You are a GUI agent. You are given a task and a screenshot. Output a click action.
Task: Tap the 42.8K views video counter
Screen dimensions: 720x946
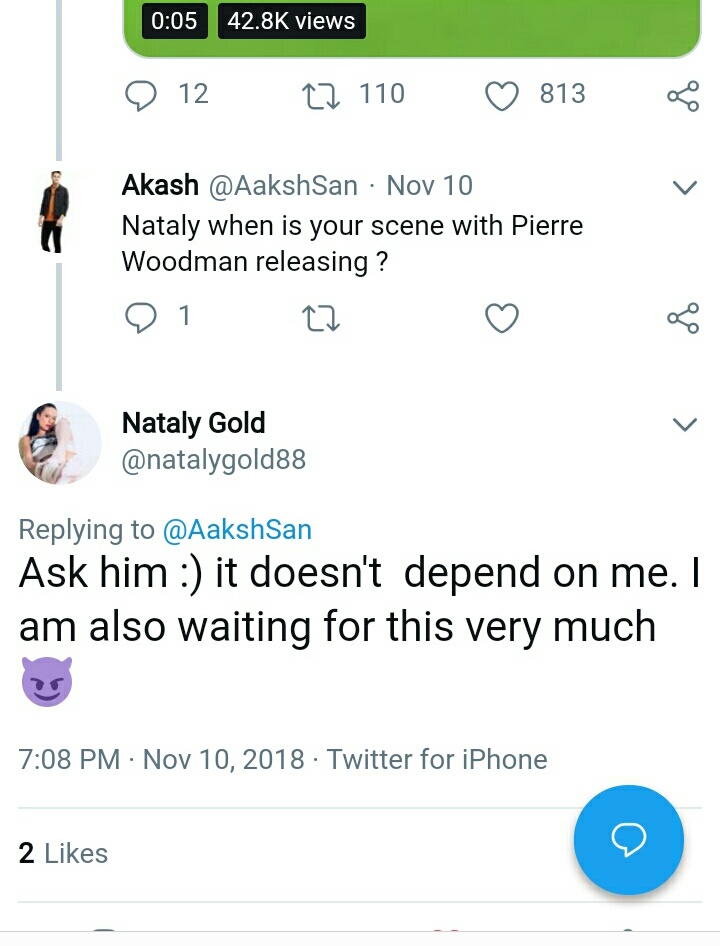tap(291, 21)
